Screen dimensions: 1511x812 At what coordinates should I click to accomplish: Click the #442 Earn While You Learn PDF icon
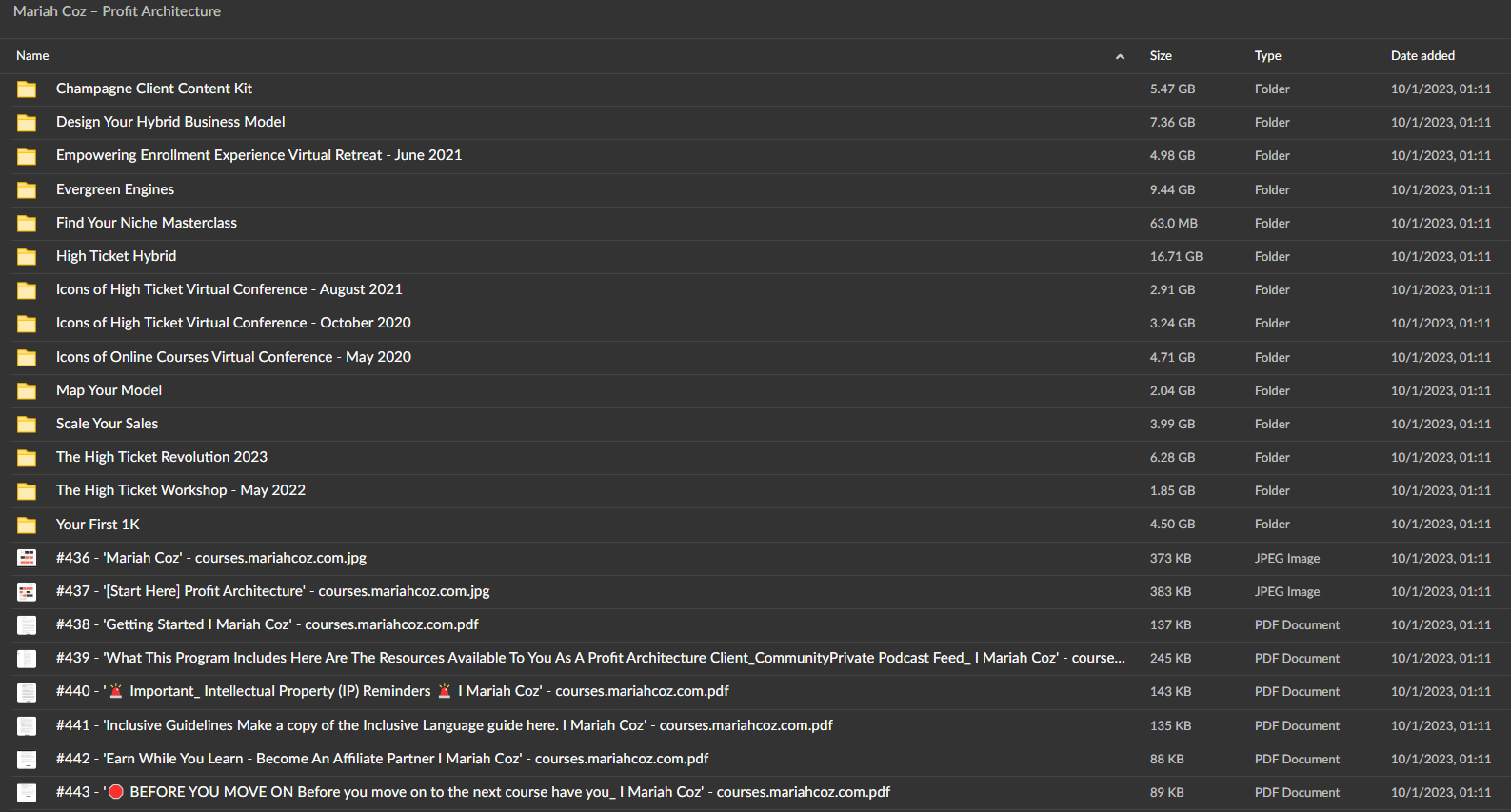pos(27,760)
